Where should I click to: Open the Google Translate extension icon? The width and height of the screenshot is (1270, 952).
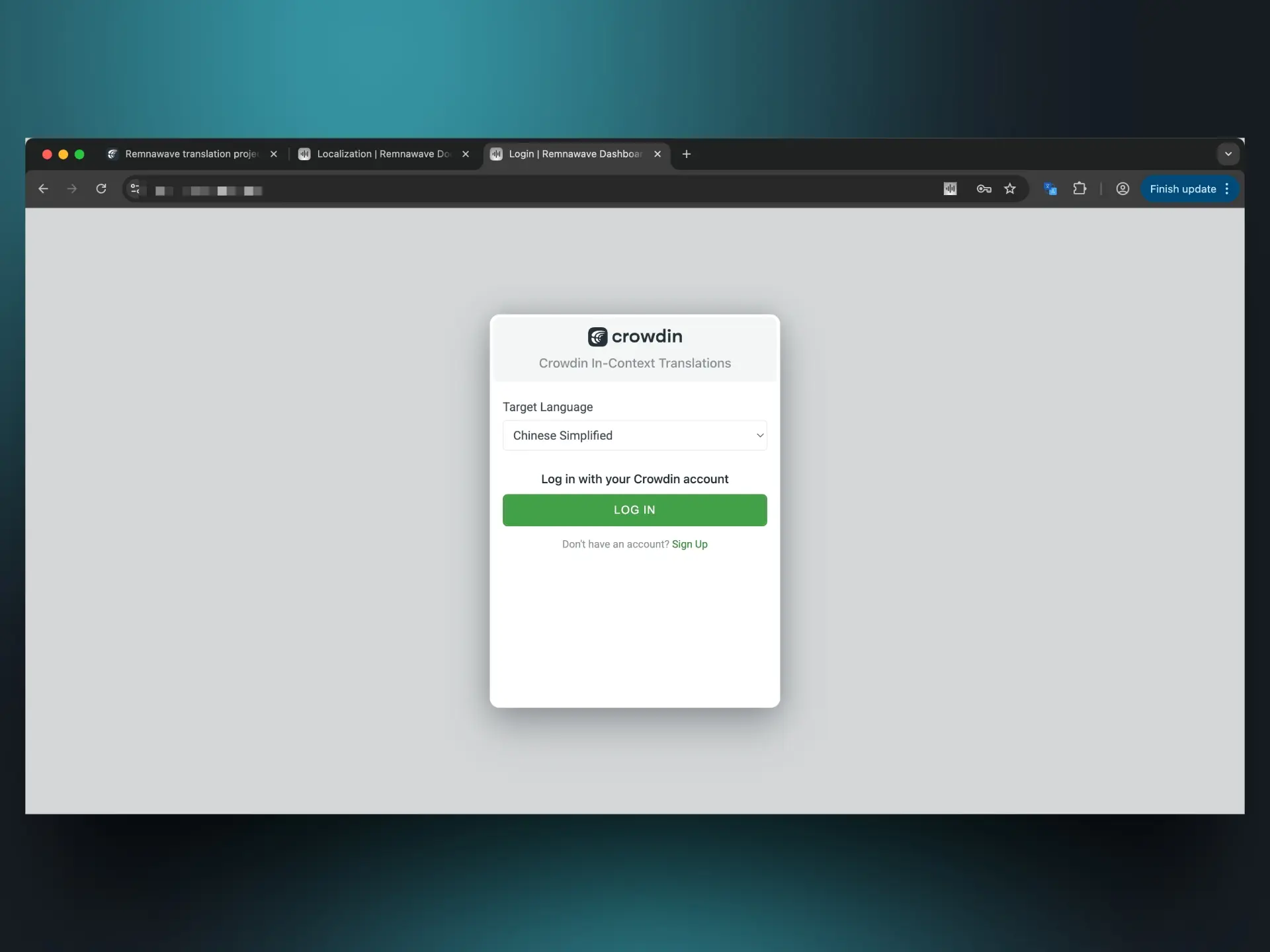(x=1050, y=189)
